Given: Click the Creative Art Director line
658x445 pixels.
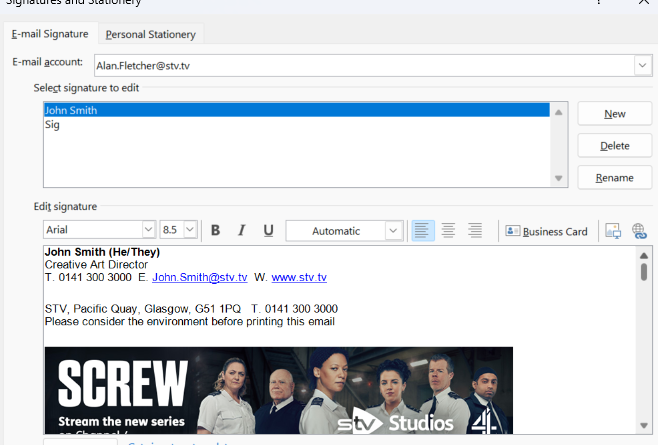Looking at the screenshot, I should (x=96, y=264).
